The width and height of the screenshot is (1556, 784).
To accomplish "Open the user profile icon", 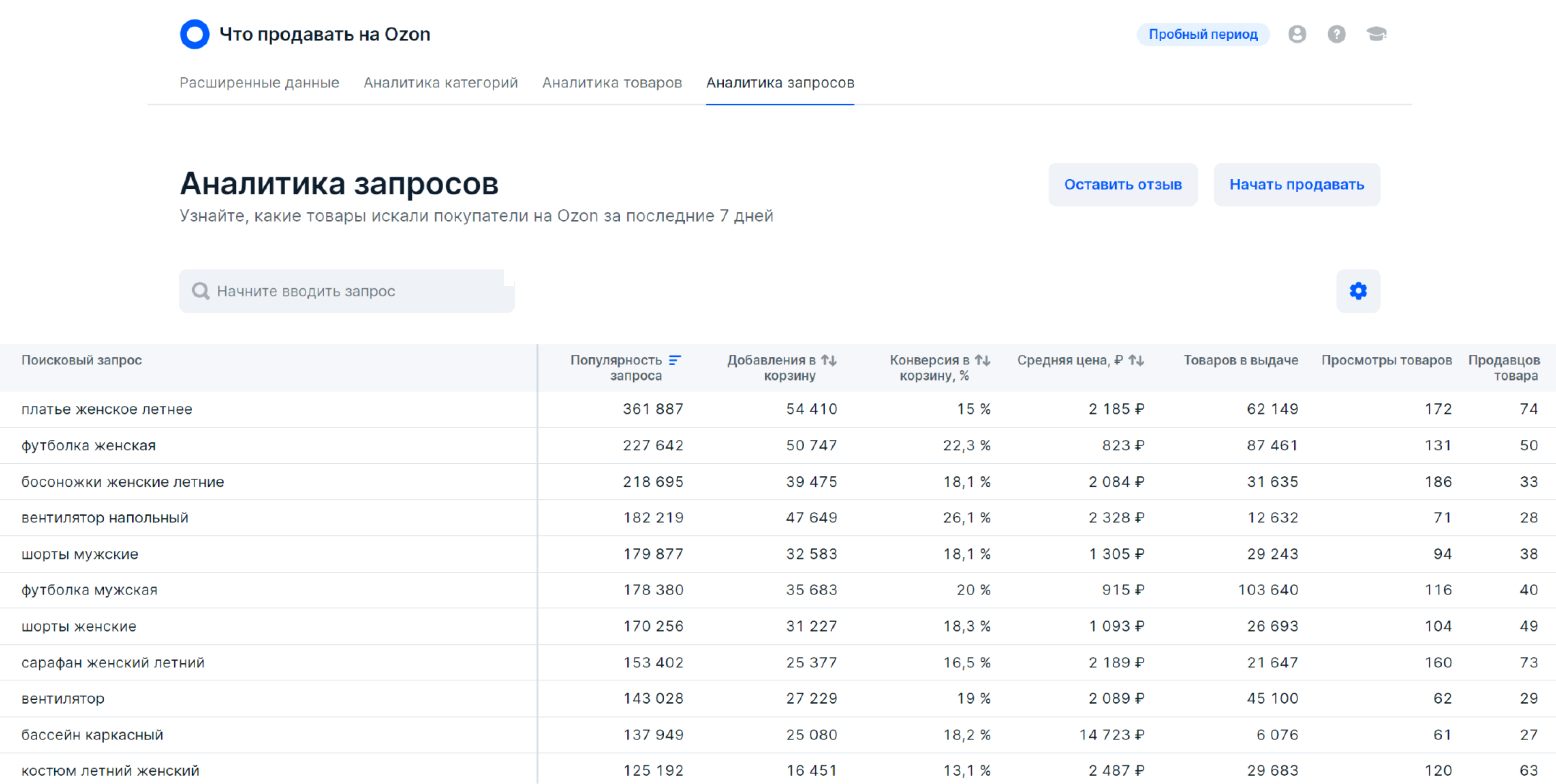I will pos(1297,34).
